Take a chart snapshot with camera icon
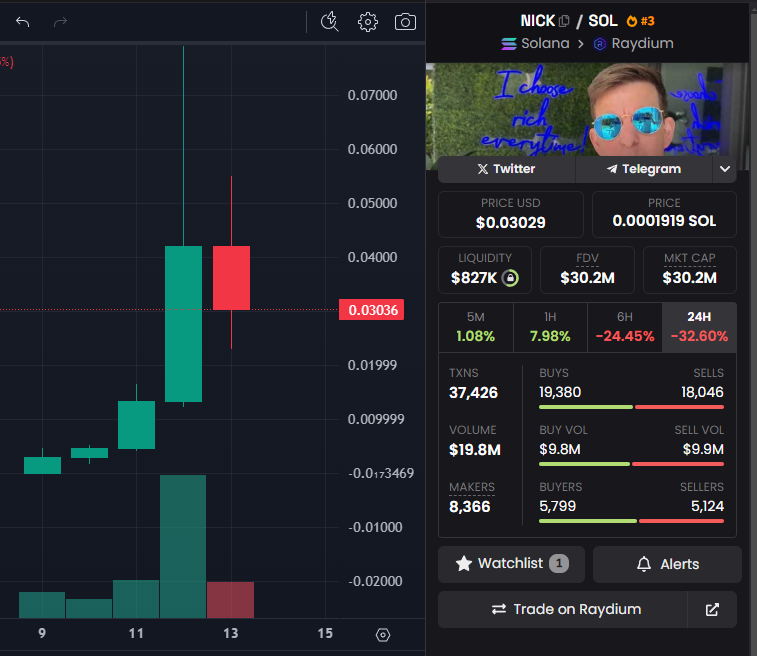 405,22
